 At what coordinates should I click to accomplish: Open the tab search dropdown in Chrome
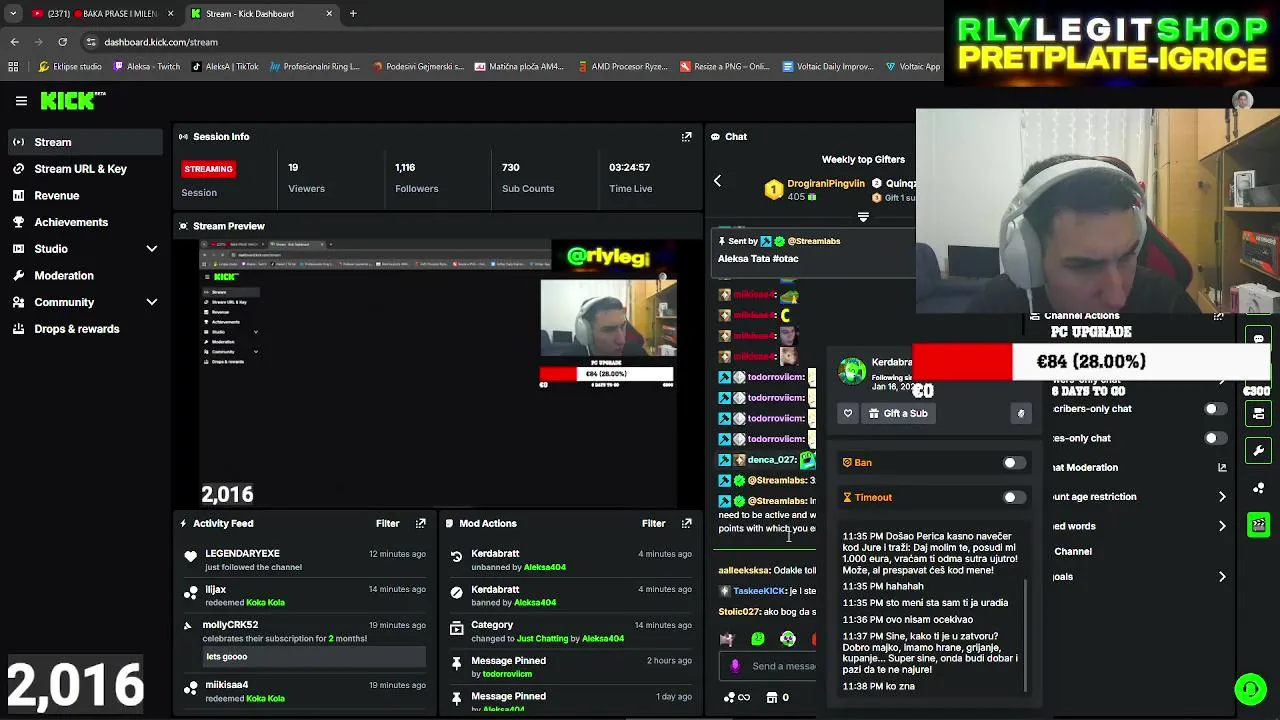click(13, 14)
